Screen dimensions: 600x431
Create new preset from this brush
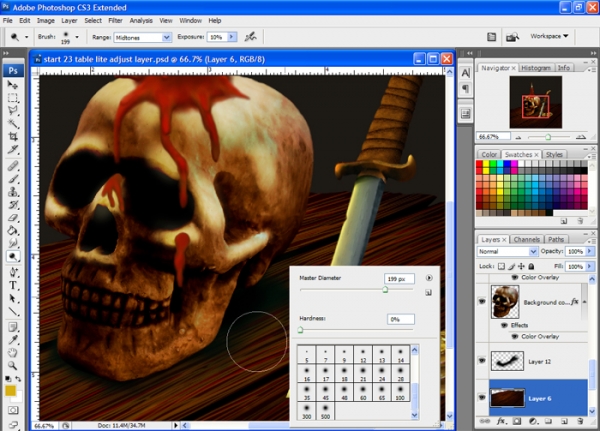click(x=429, y=293)
